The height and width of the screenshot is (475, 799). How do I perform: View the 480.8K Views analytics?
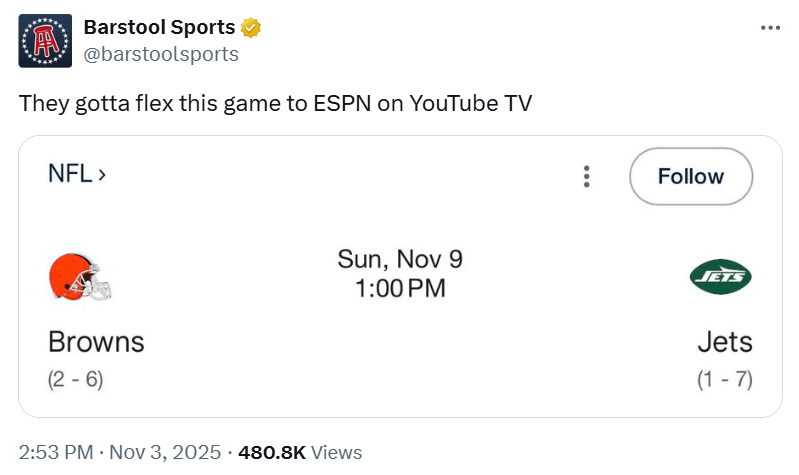(x=300, y=452)
